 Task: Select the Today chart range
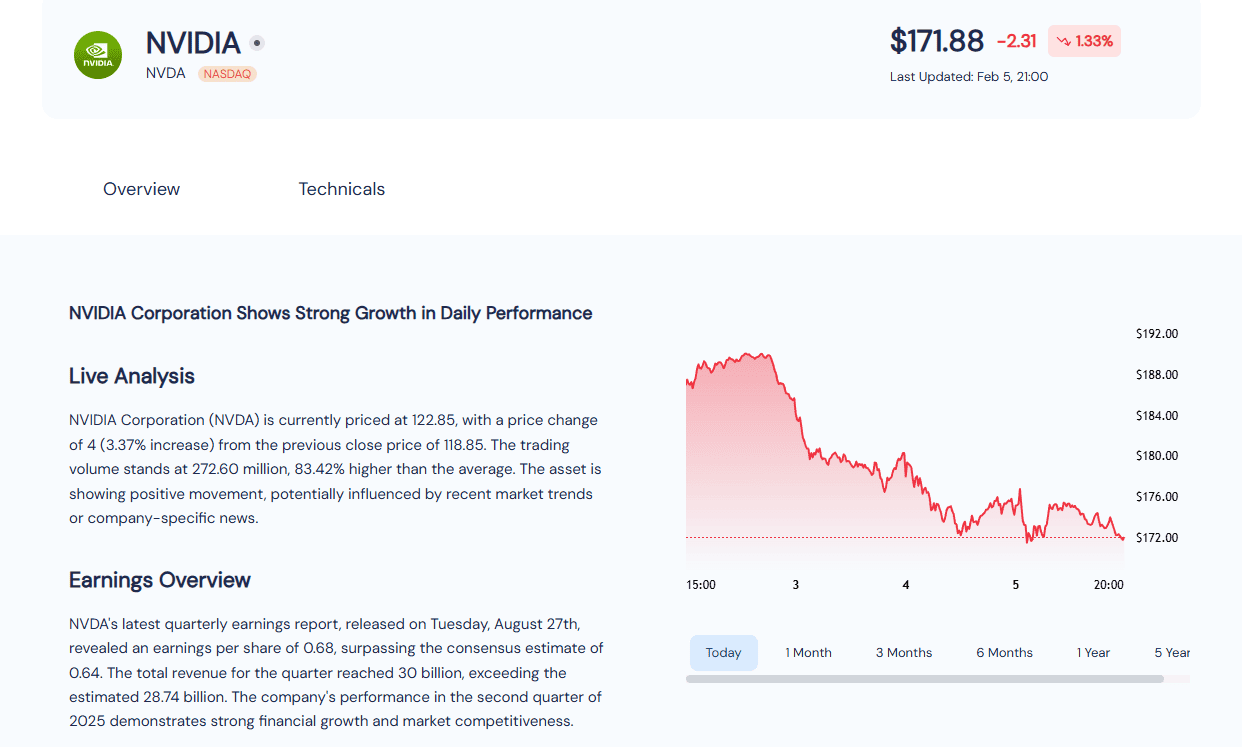point(723,653)
